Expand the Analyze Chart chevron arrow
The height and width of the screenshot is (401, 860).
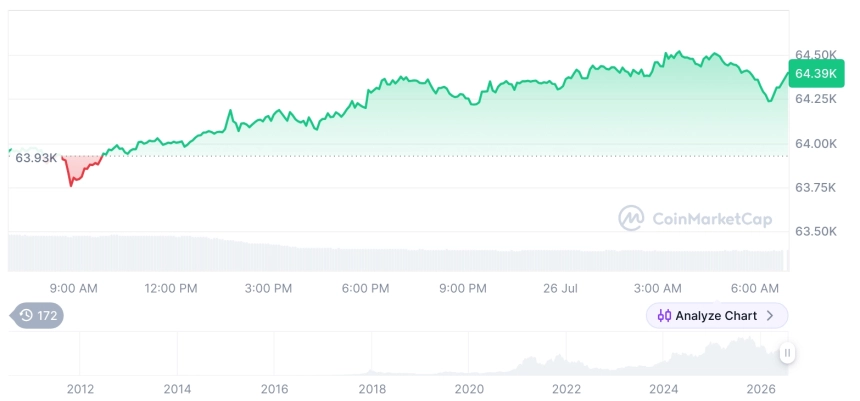[x=770, y=315]
